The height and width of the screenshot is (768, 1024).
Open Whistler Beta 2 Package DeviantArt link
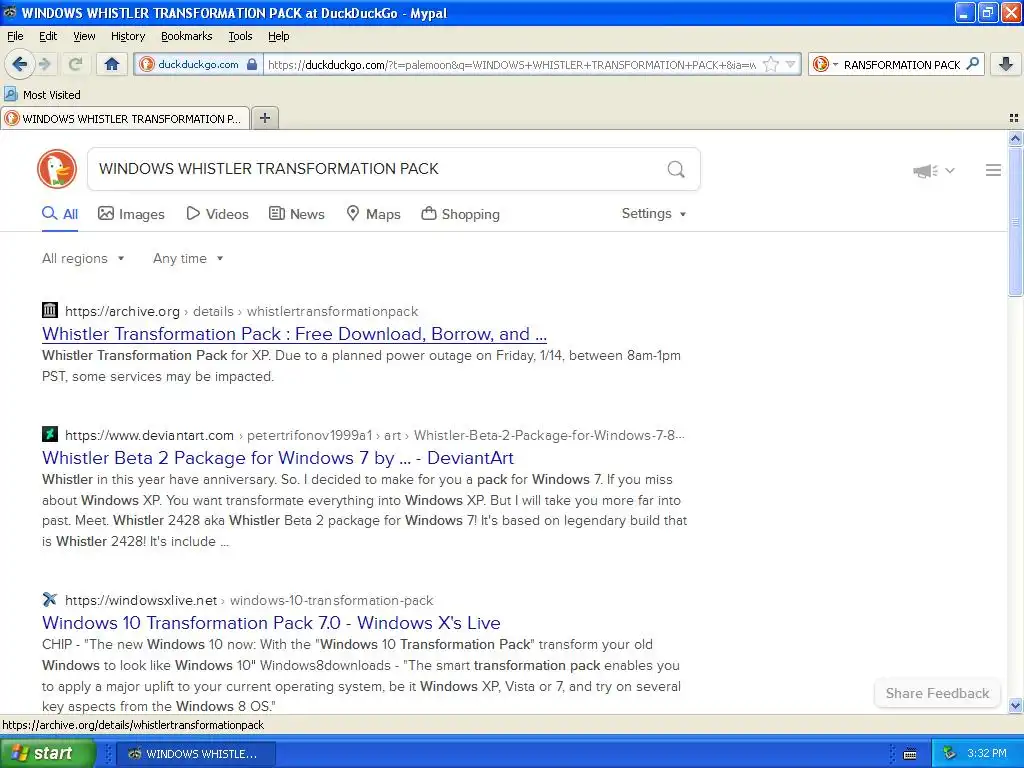coord(278,458)
